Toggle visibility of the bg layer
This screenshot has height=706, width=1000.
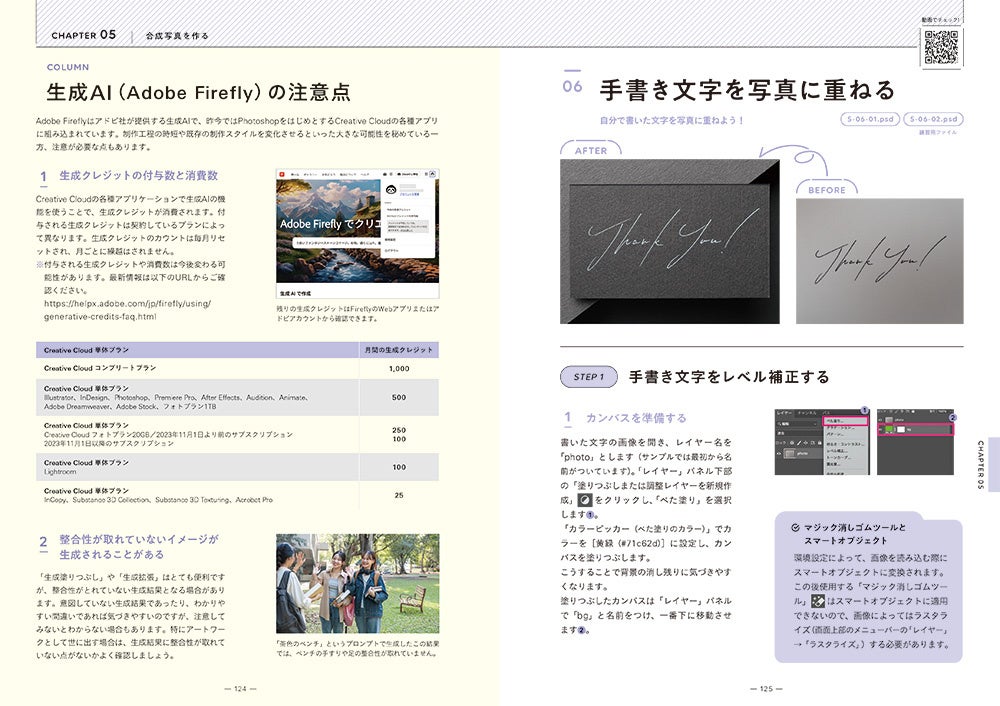pos(880,430)
